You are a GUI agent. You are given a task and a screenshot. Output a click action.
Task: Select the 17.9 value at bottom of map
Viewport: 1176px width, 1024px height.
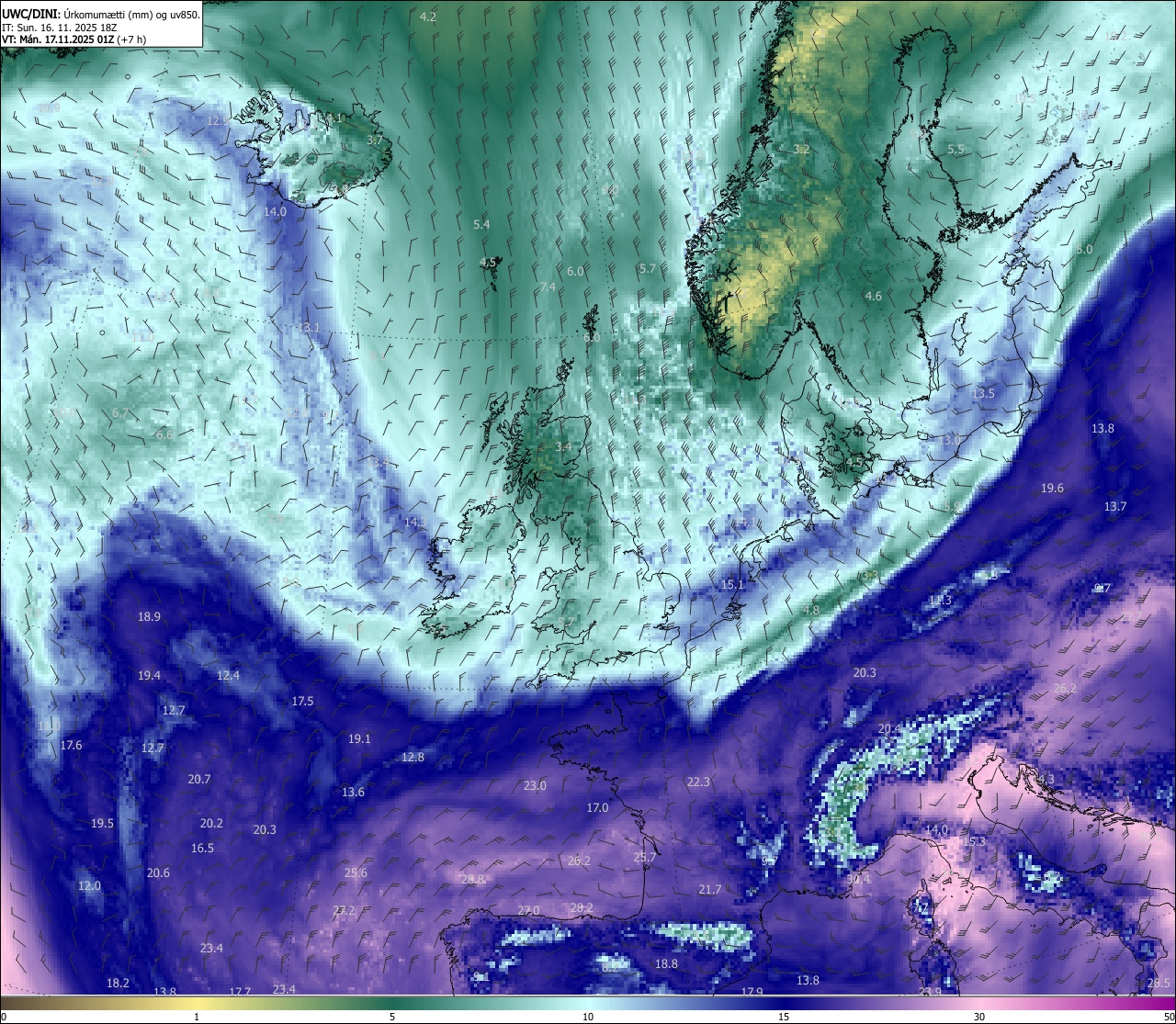coord(752,992)
